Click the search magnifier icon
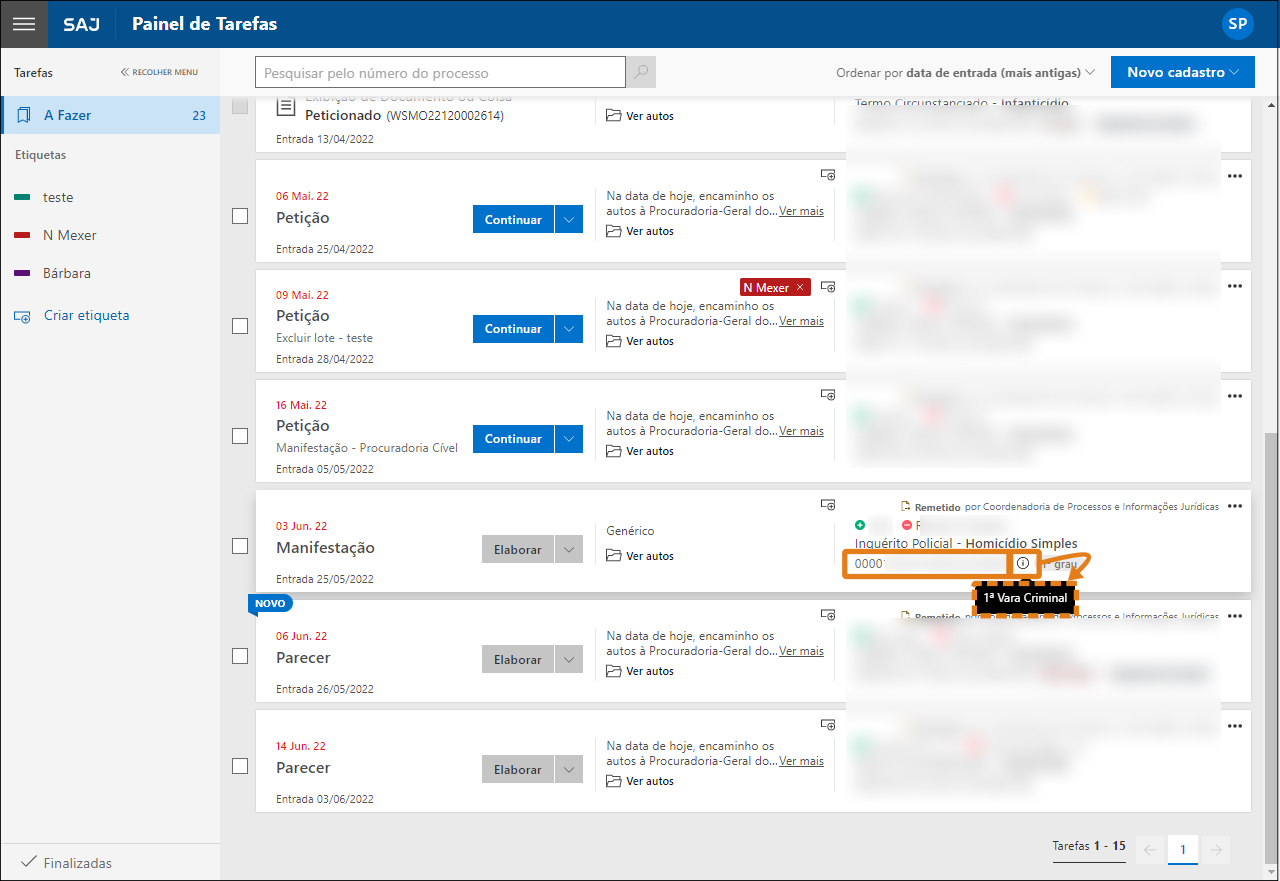The width and height of the screenshot is (1280, 881). point(641,72)
